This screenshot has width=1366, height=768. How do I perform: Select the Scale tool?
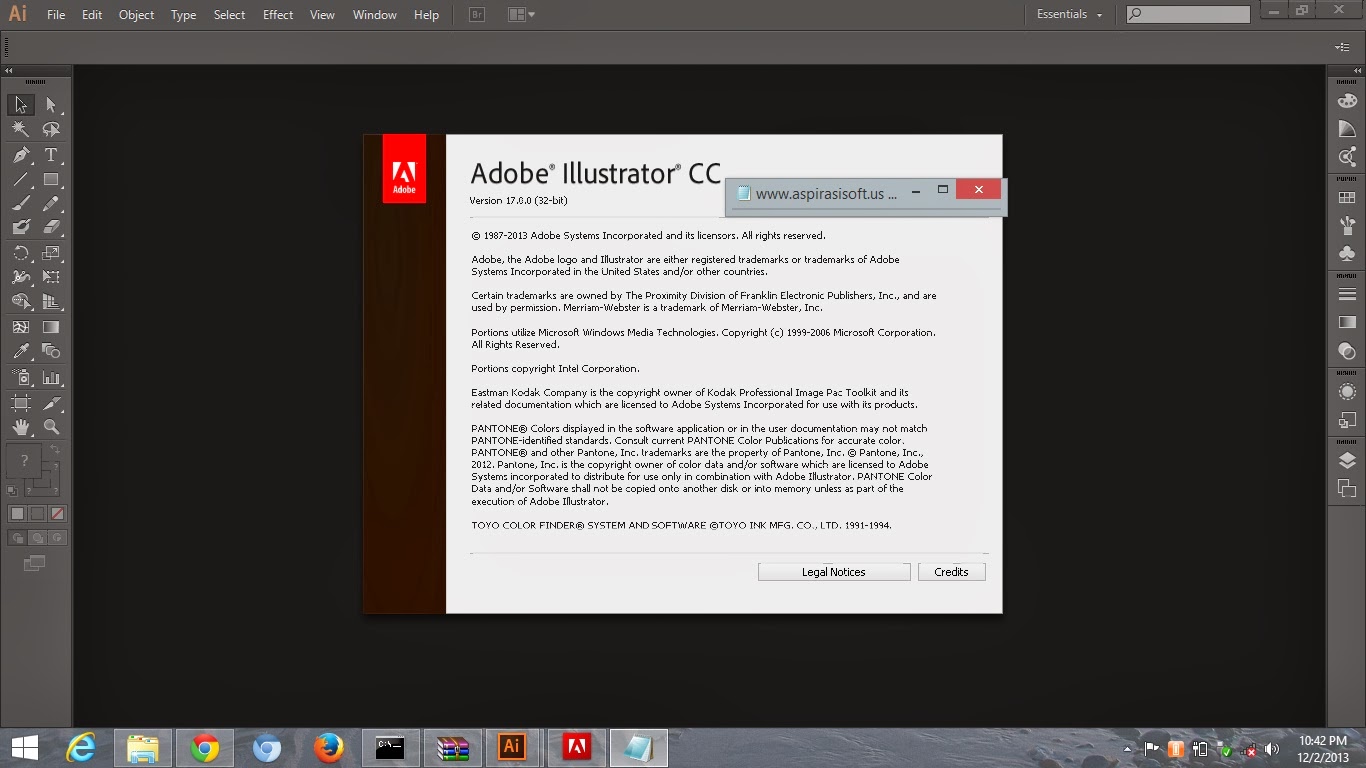[x=51, y=253]
